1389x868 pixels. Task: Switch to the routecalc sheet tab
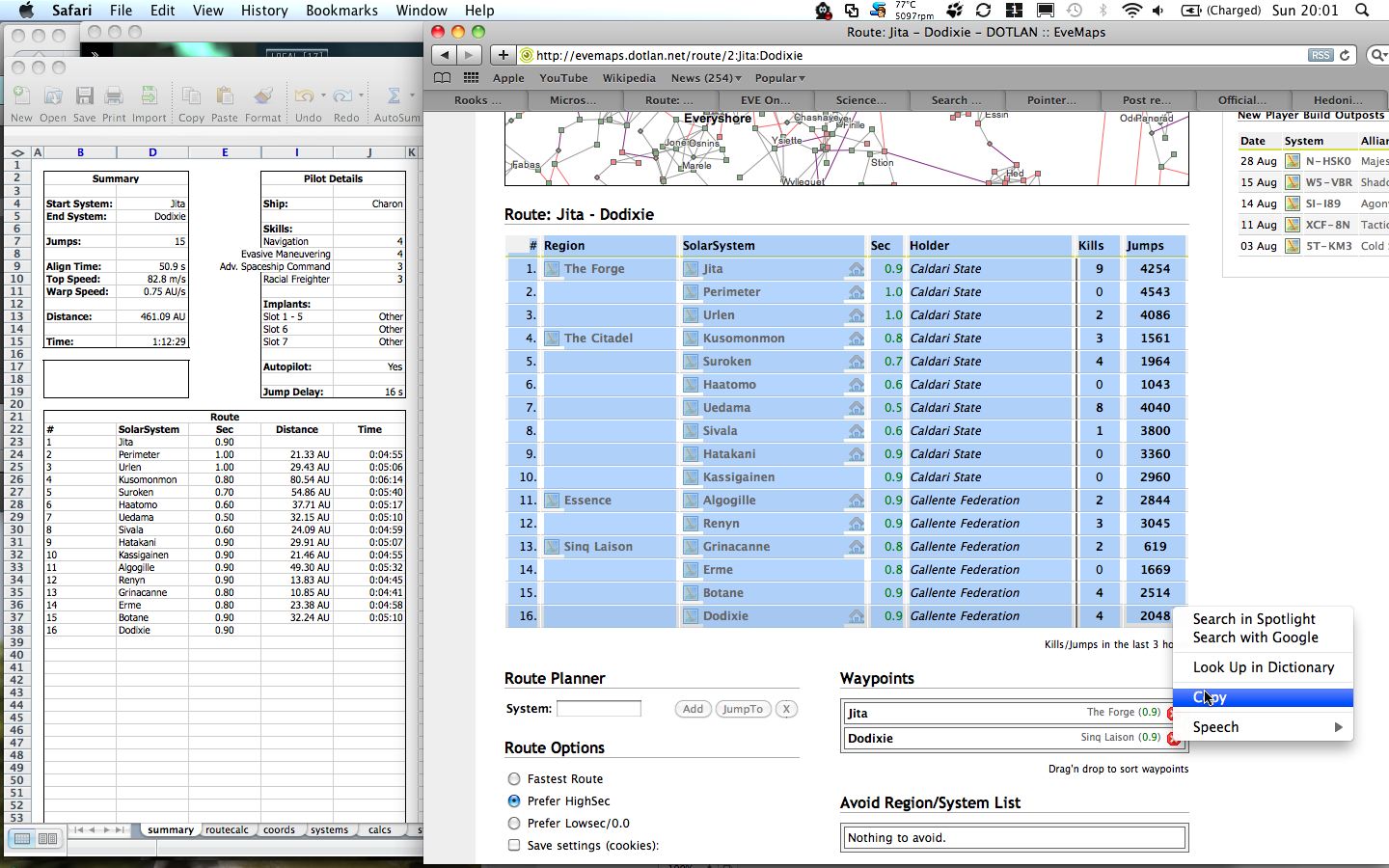pyautogui.click(x=227, y=830)
